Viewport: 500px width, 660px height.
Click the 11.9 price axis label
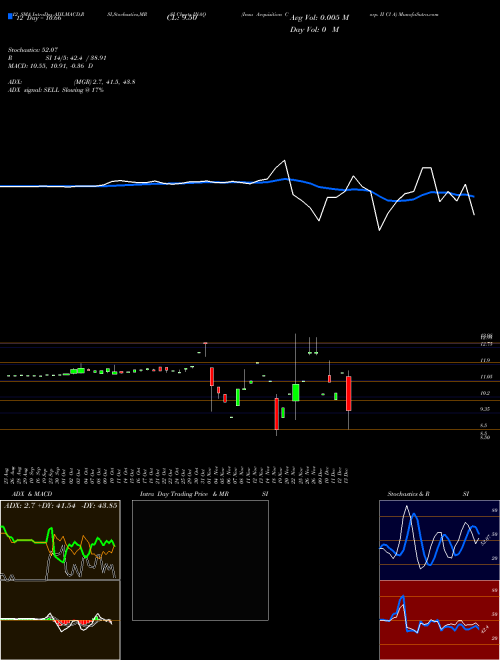tap(485, 360)
